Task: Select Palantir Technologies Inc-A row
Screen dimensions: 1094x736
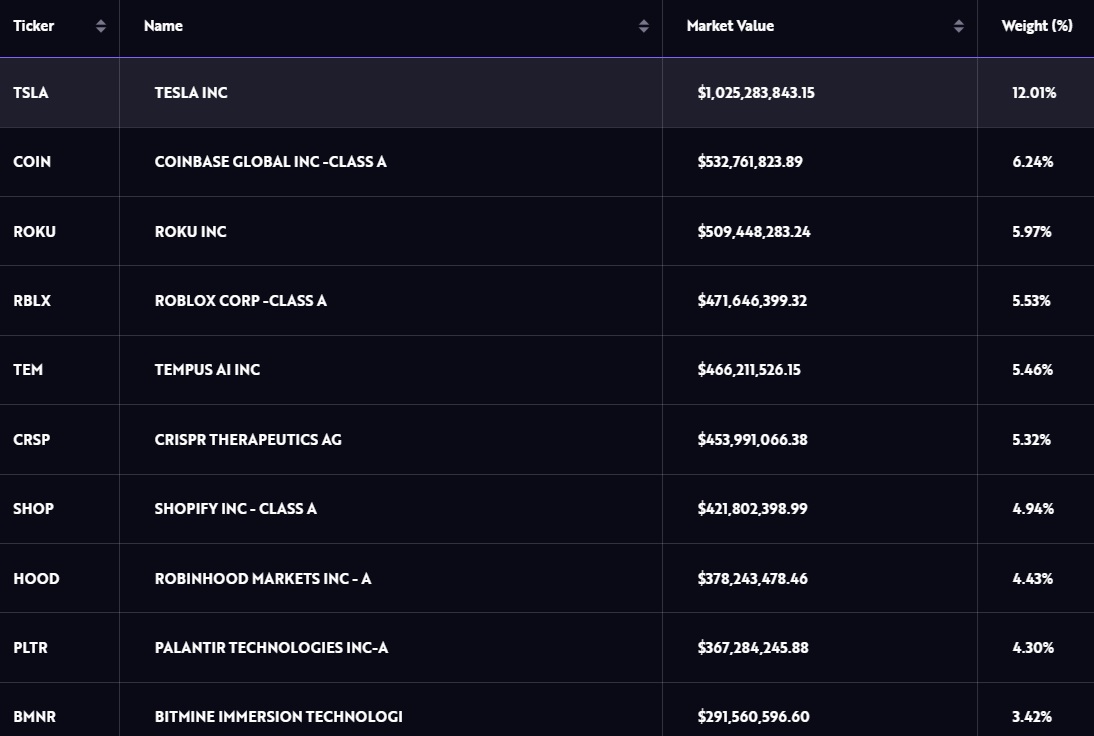Action: (547, 647)
